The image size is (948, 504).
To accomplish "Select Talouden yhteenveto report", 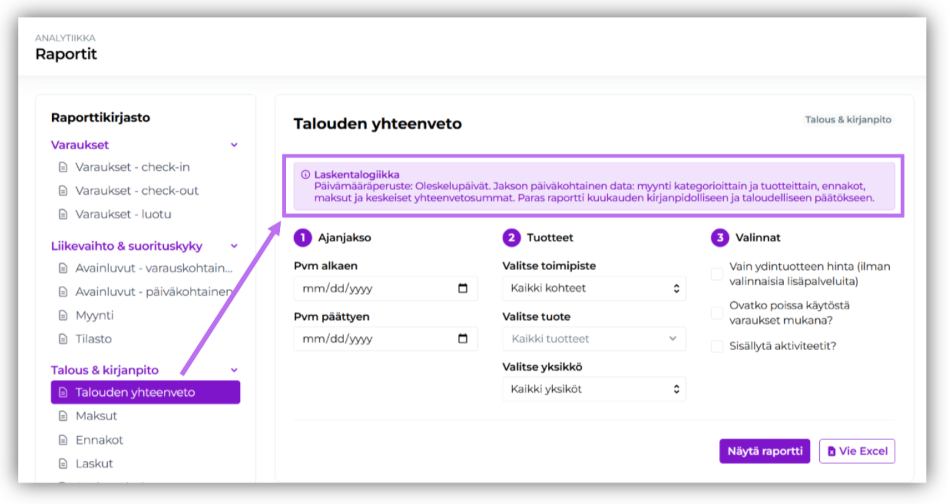I will coord(145,392).
